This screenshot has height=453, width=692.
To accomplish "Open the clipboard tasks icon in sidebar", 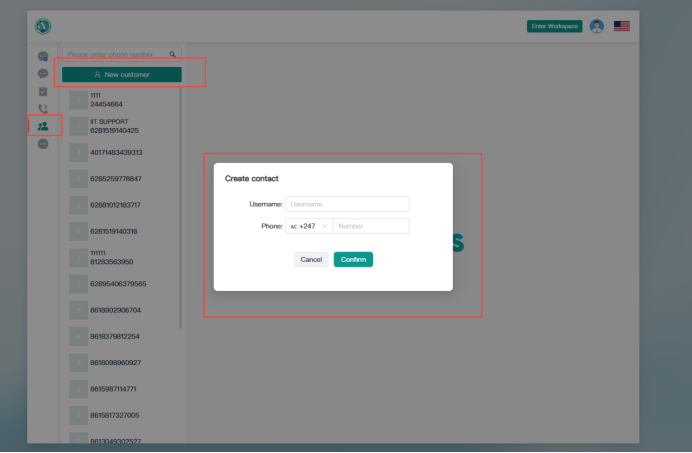I will [43, 91].
